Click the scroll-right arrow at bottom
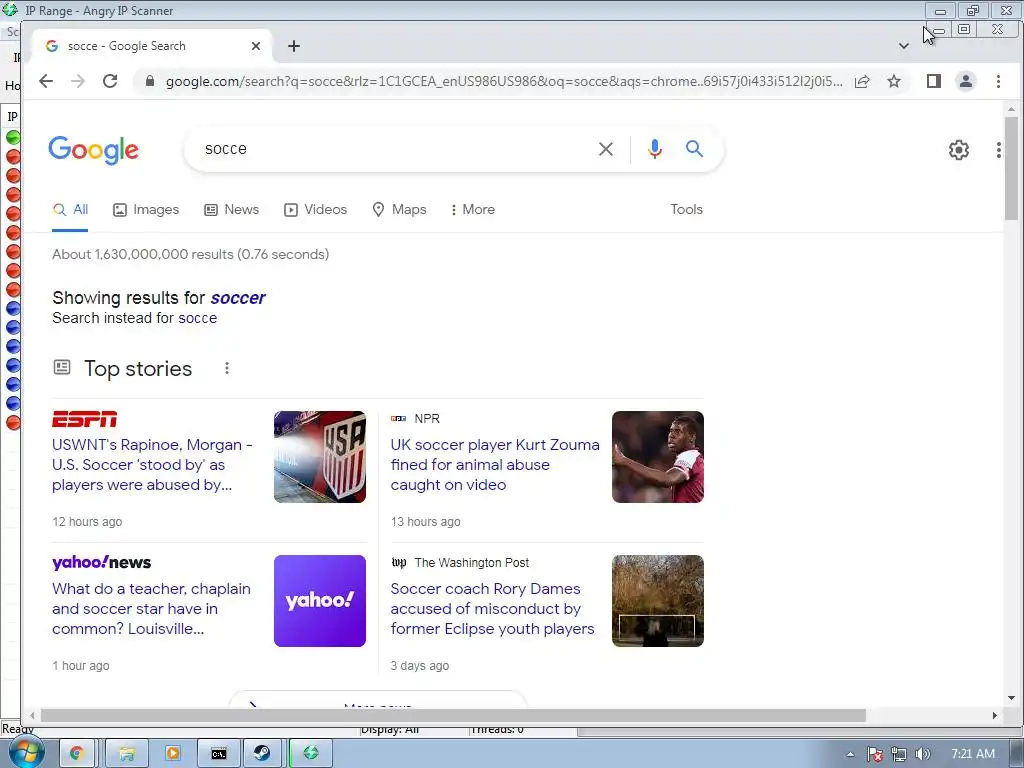 [x=995, y=716]
